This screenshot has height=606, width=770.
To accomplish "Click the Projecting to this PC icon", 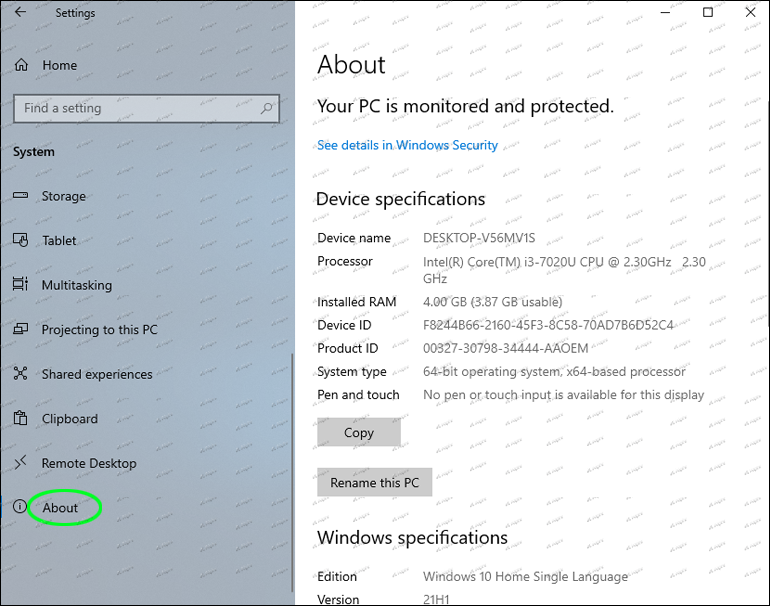I will (21, 329).
